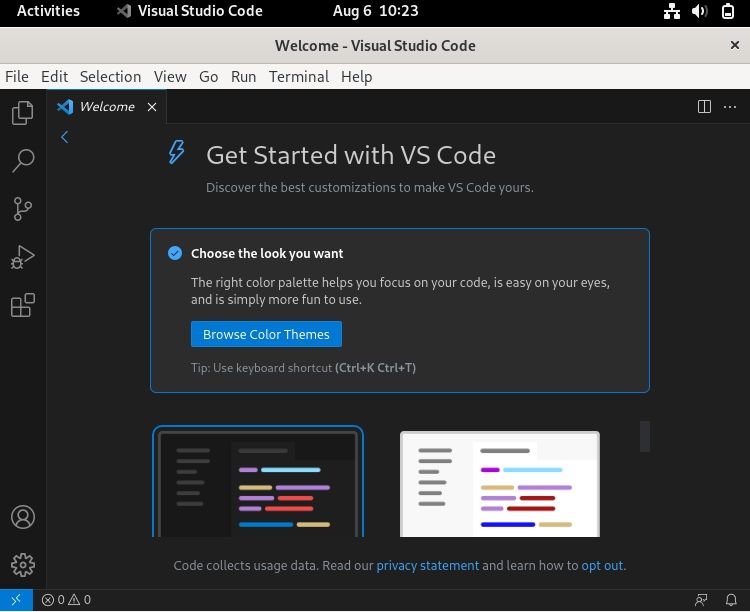750x612 pixels.
Task: Open the editor More Actions ellipsis menu
Action: pyautogui.click(x=731, y=107)
